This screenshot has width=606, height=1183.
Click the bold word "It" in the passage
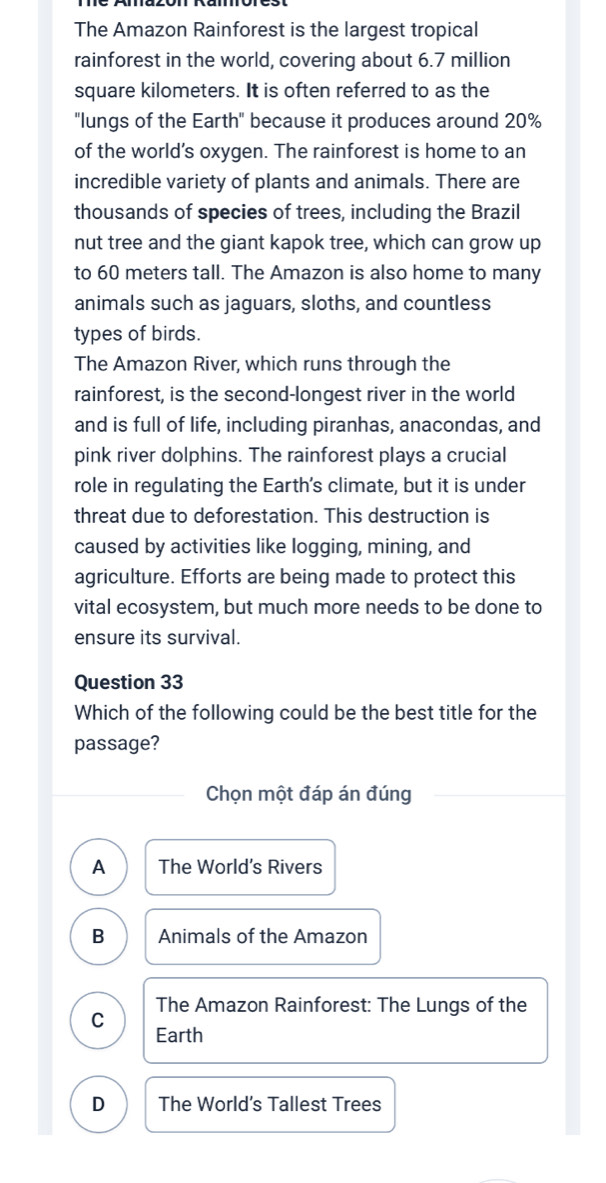point(254,91)
